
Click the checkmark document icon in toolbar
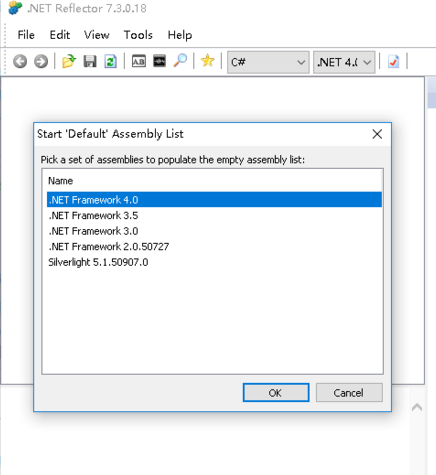394,62
